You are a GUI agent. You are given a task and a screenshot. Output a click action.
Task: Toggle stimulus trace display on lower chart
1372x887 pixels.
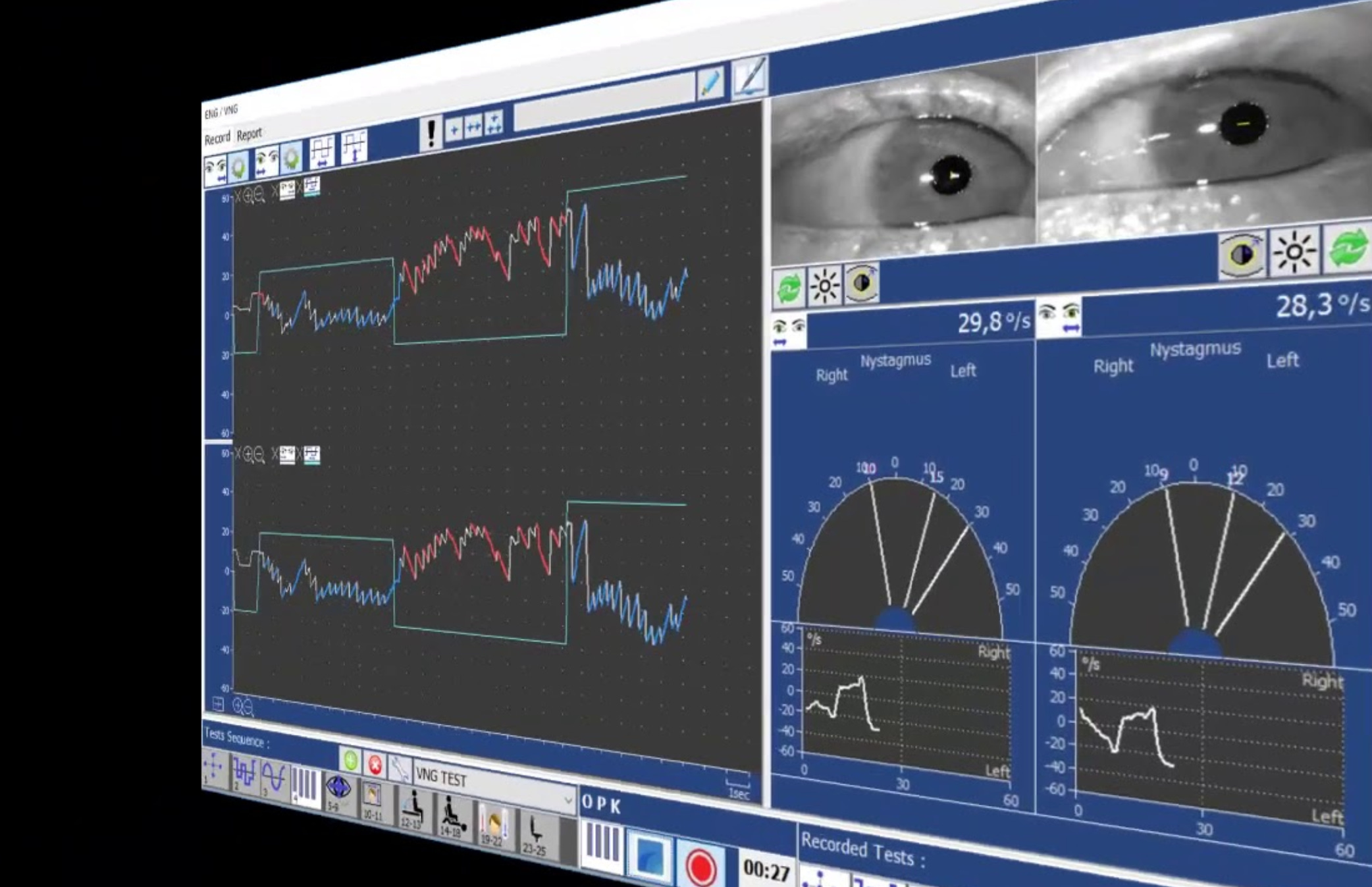[x=311, y=454]
